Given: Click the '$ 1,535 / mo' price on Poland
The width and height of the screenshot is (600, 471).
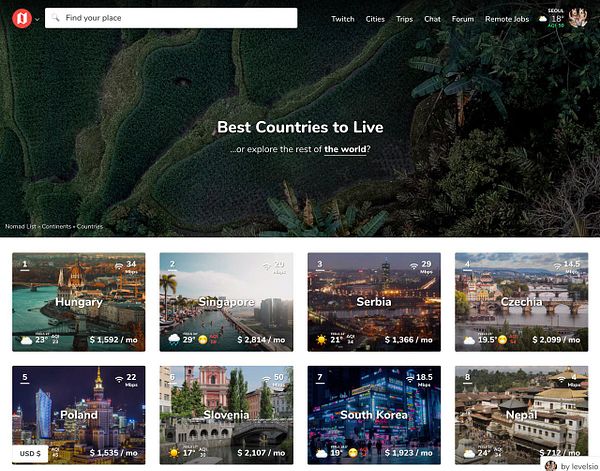Looking at the screenshot, I should (x=114, y=453).
